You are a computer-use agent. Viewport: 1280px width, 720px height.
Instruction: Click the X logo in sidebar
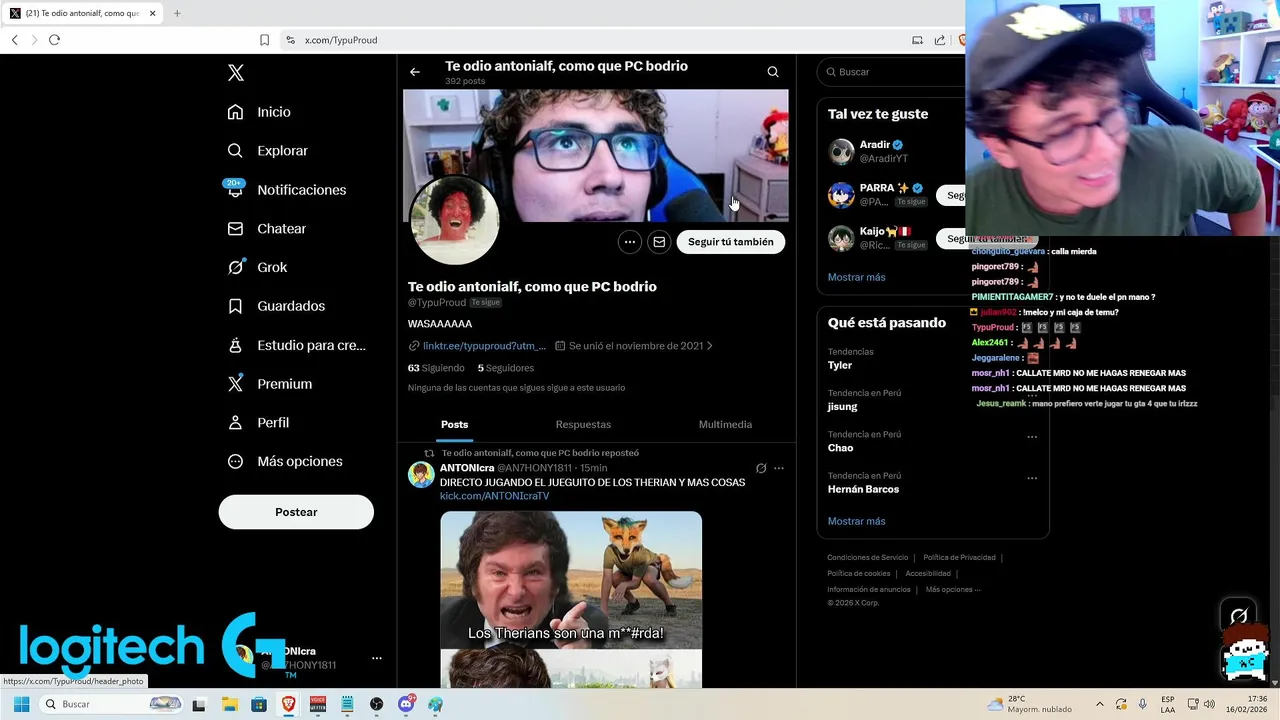tap(236, 73)
